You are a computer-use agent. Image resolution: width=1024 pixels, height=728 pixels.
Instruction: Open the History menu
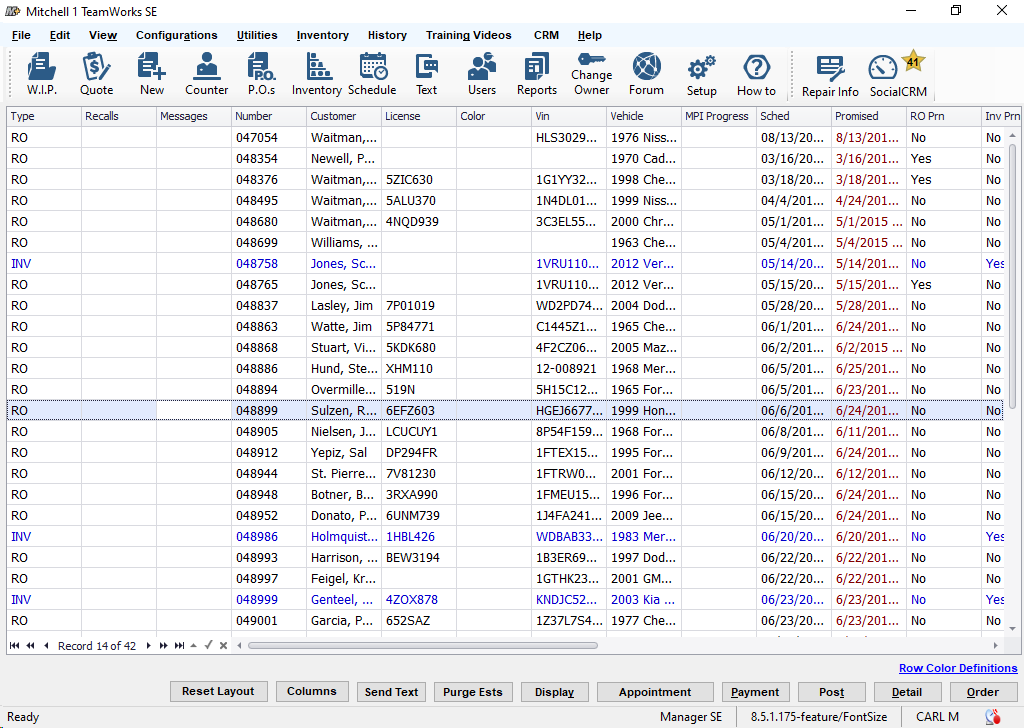click(x=387, y=35)
